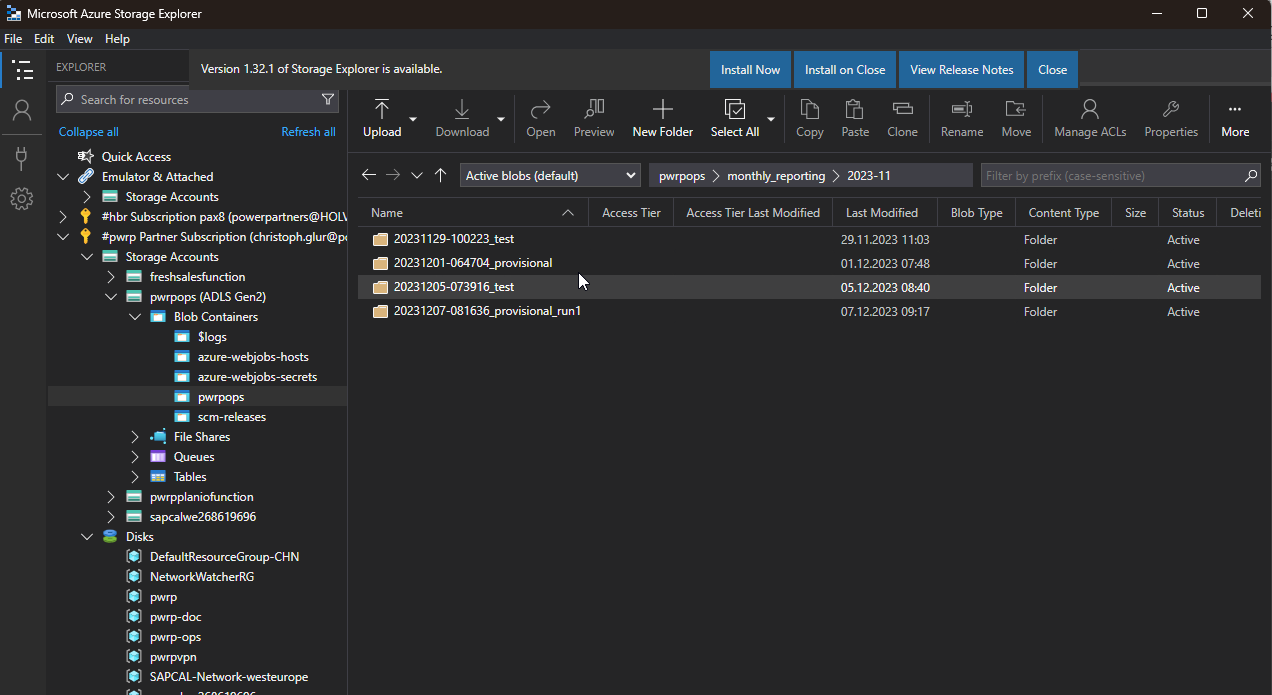This screenshot has width=1272, height=695.
Task: Collapse the Blob Containers node
Action: click(x=136, y=317)
